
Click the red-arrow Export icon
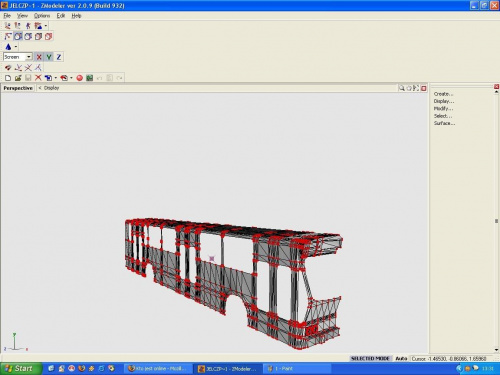(64, 78)
